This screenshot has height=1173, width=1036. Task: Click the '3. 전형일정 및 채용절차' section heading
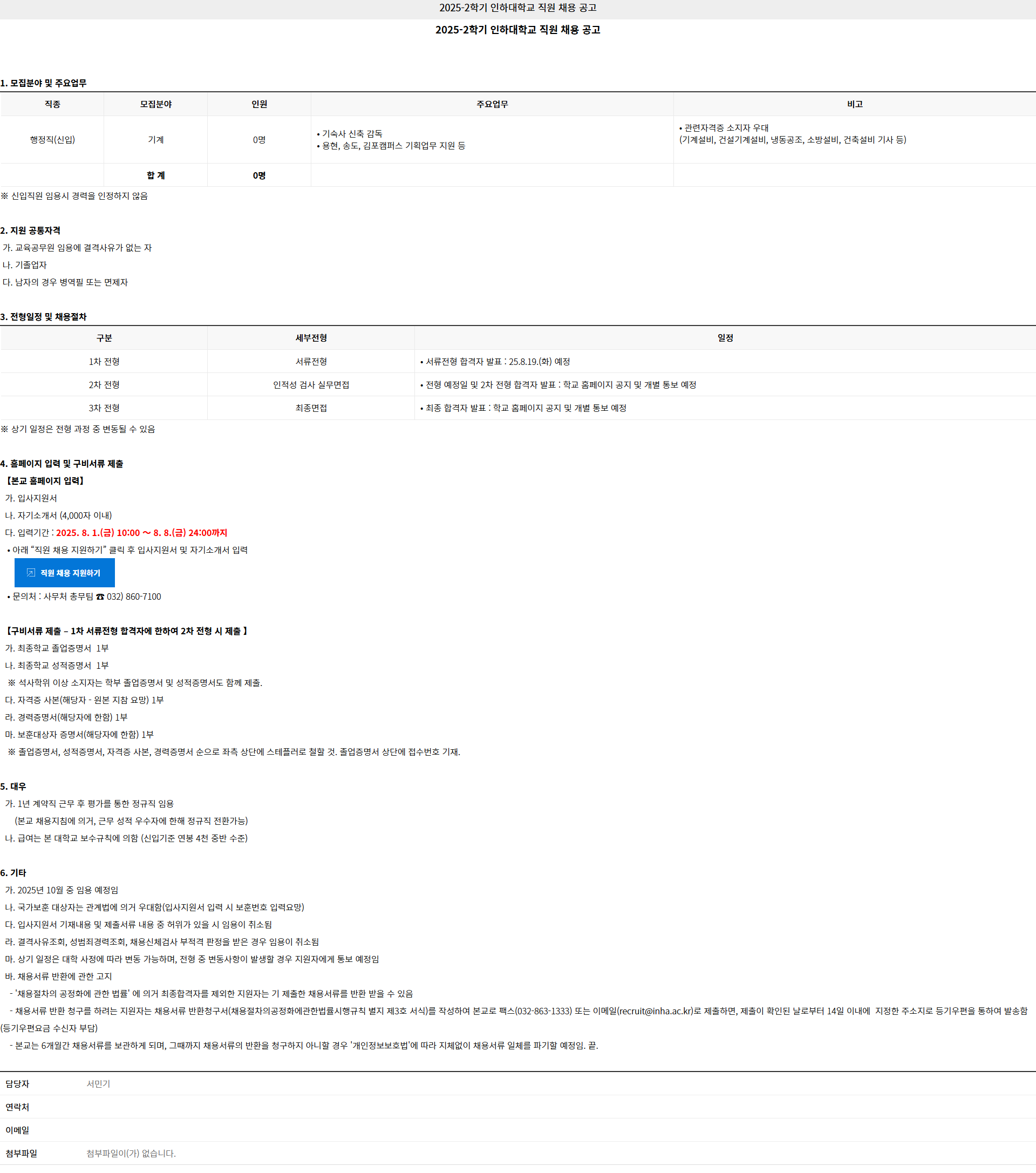click(x=44, y=317)
